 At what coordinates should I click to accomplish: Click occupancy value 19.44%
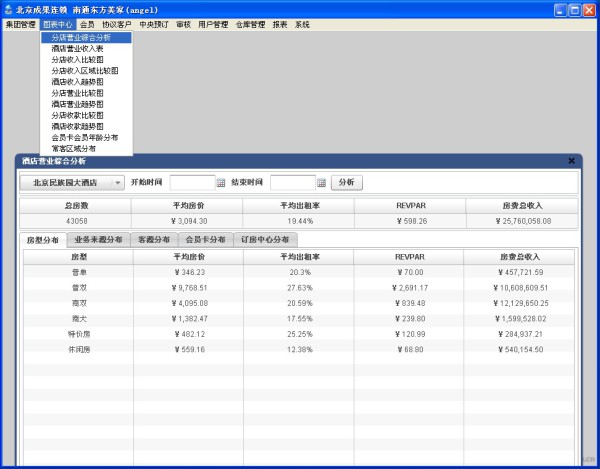click(300, 221)
